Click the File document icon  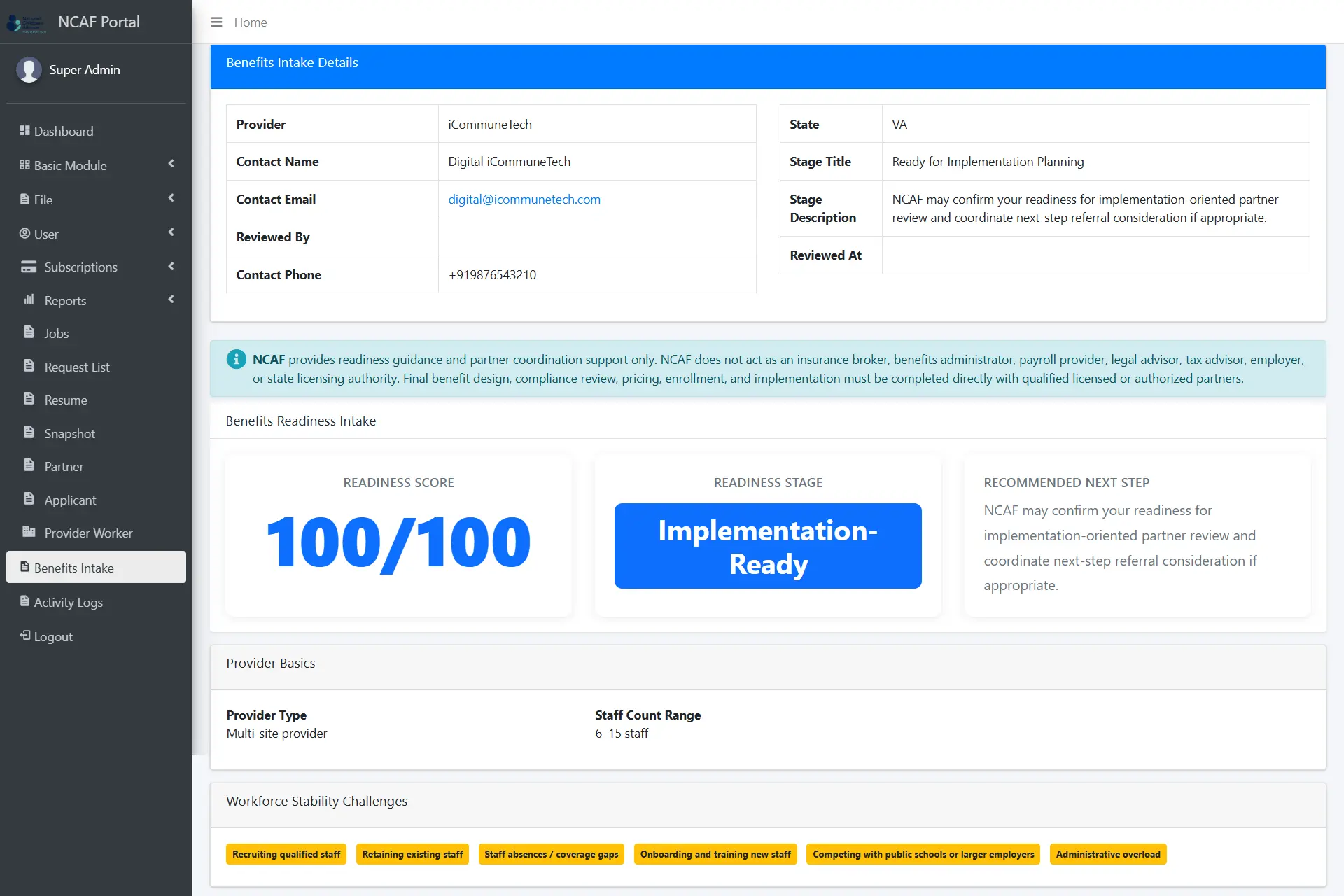24,199
